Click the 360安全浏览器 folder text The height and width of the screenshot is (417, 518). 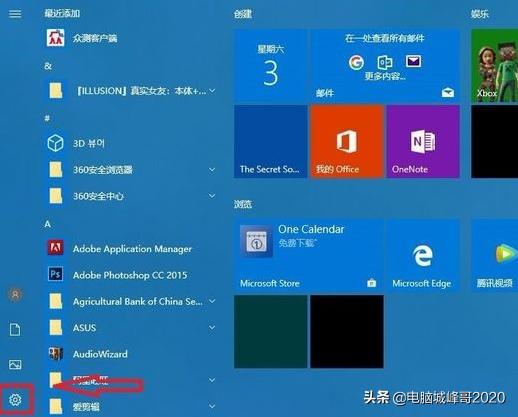click(x=103, y=170)
